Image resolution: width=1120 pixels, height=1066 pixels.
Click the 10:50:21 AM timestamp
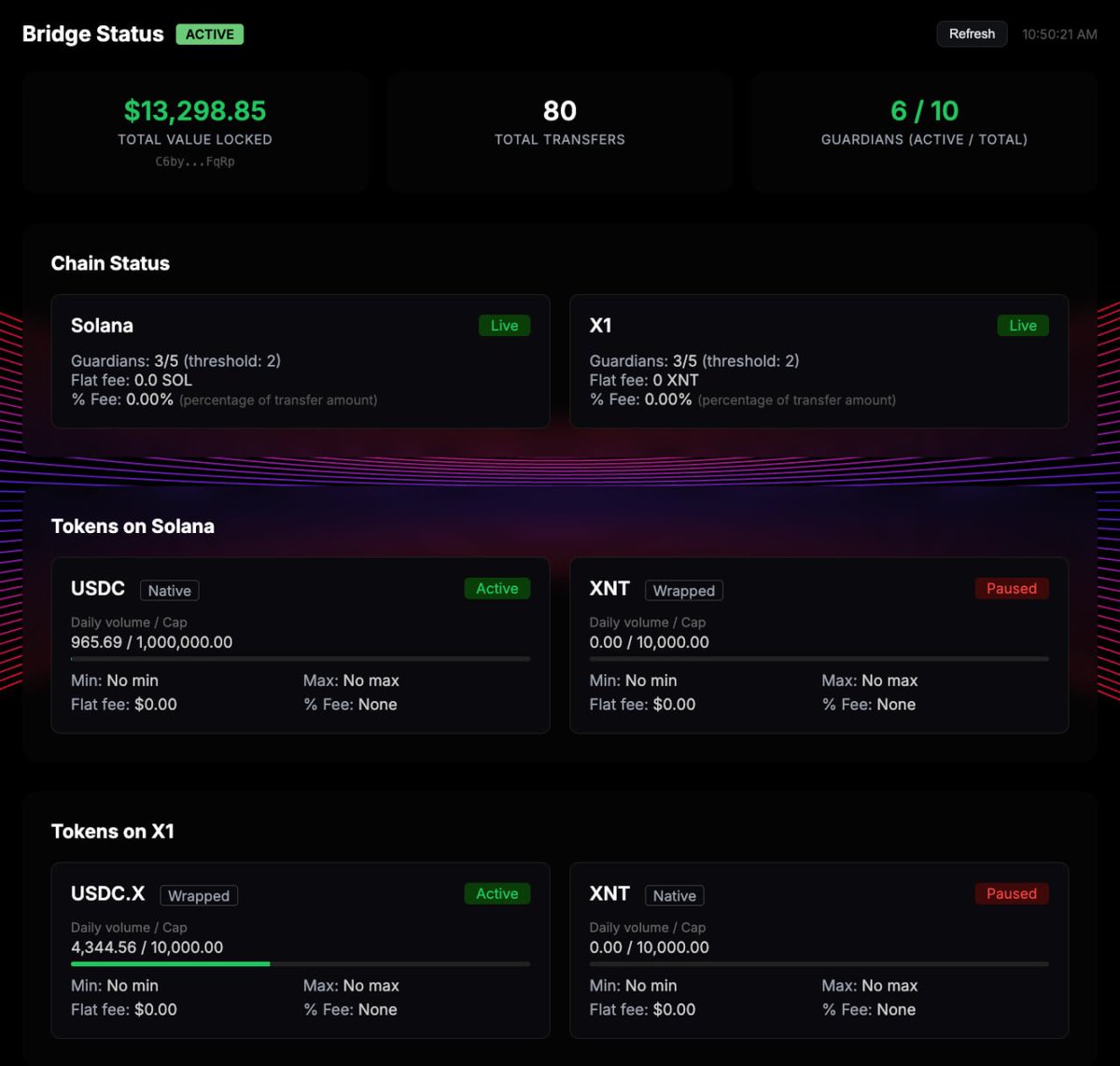[x=1059, y=34]
